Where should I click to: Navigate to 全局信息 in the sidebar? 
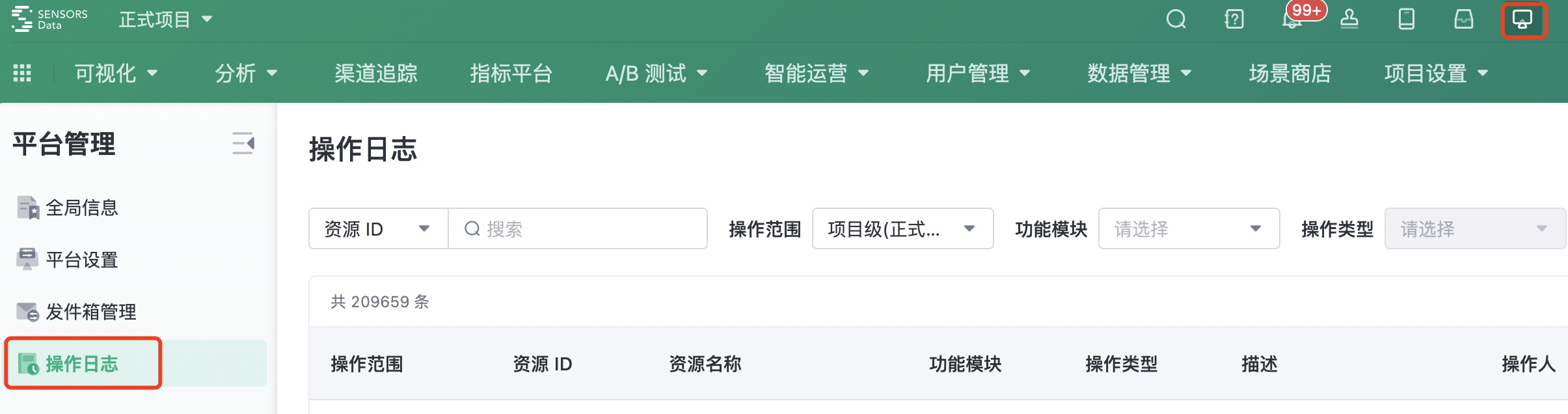[82, 207]
